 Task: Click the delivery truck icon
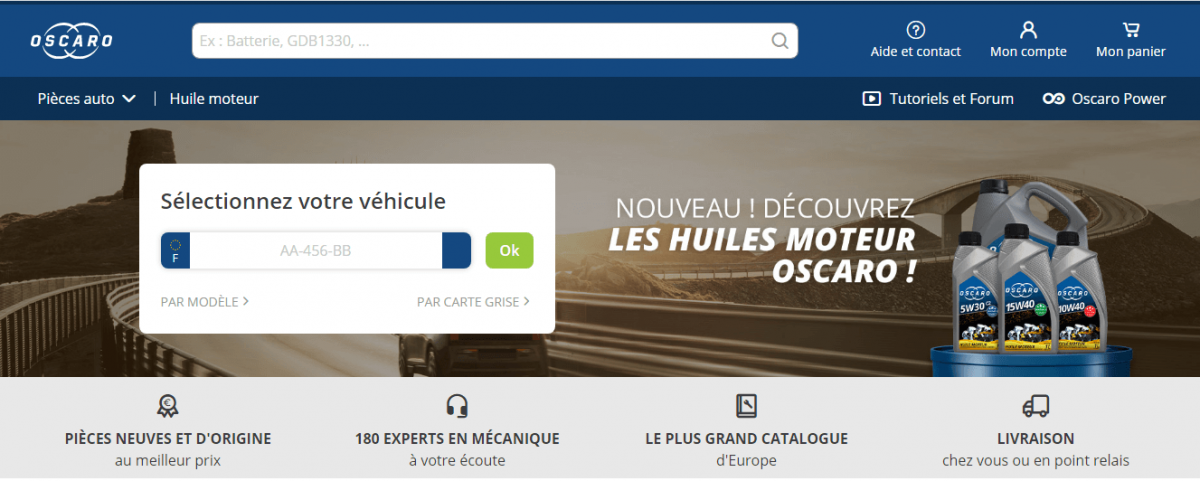tap(1036, 405)
